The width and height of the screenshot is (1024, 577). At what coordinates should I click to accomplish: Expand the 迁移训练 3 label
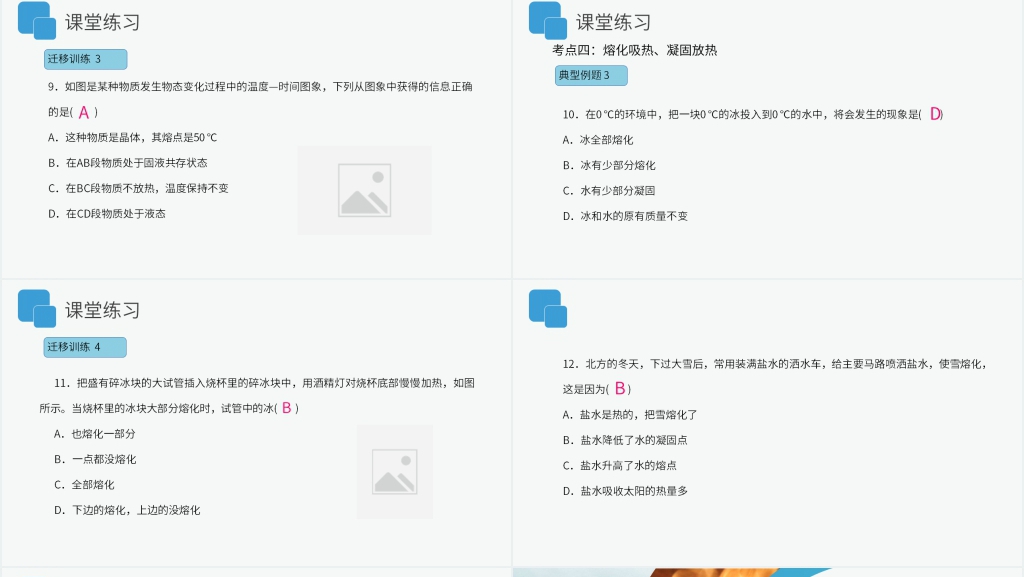(84, 59)
